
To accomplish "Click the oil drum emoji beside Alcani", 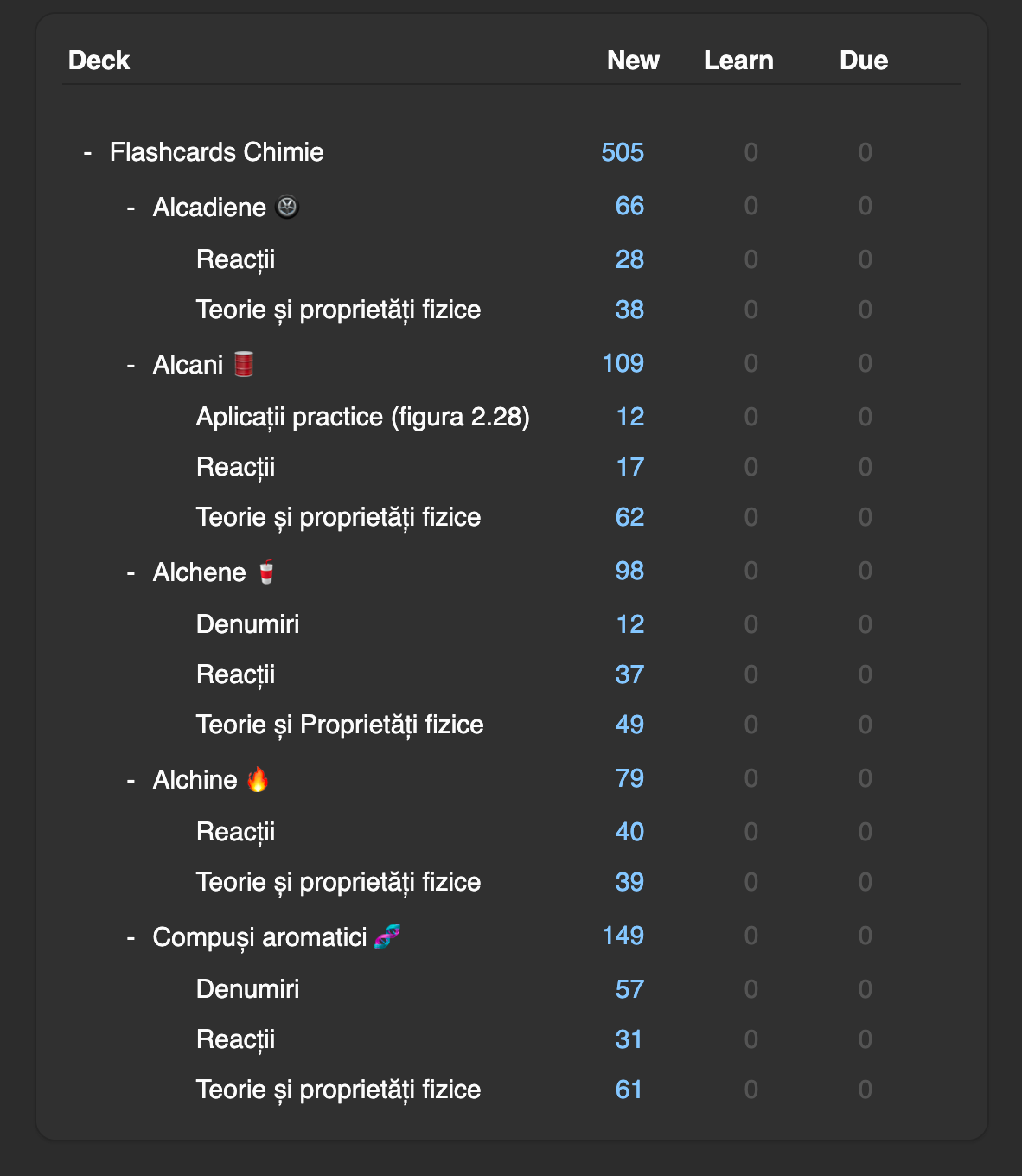I will [x=244, y=364].
